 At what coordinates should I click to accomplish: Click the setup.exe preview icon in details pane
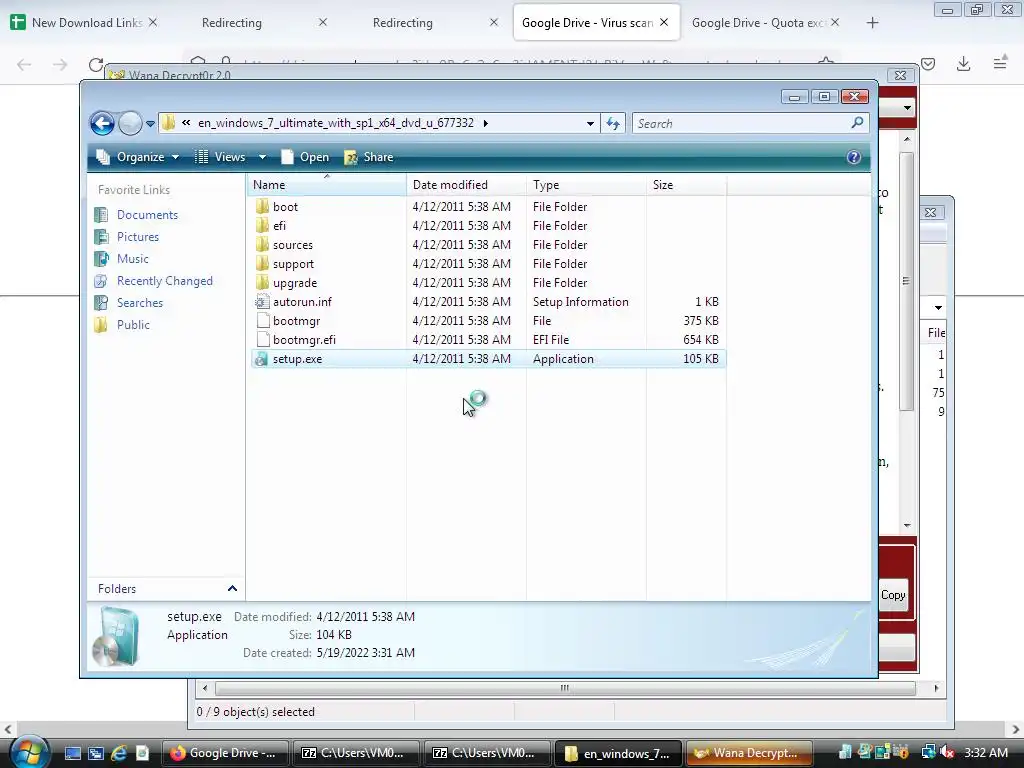click(117, 637)
